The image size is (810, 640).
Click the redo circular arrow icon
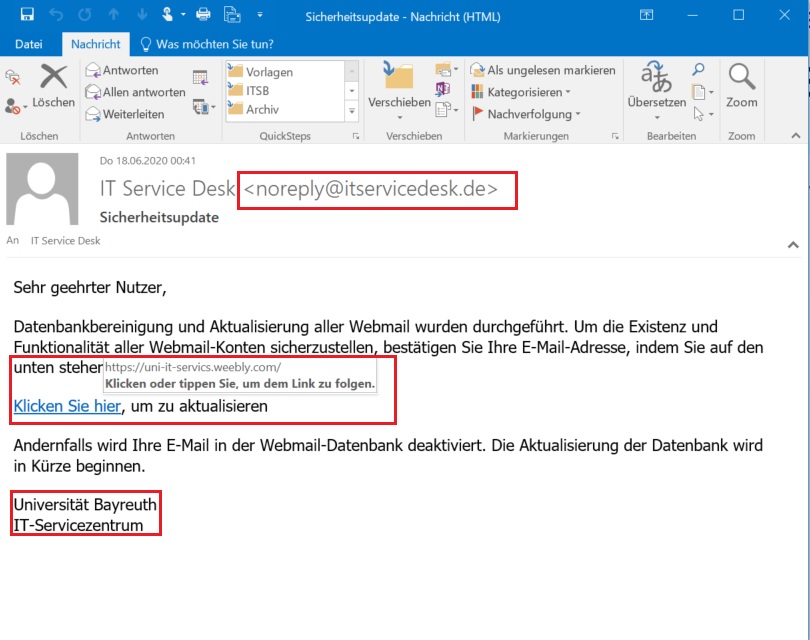85,14
